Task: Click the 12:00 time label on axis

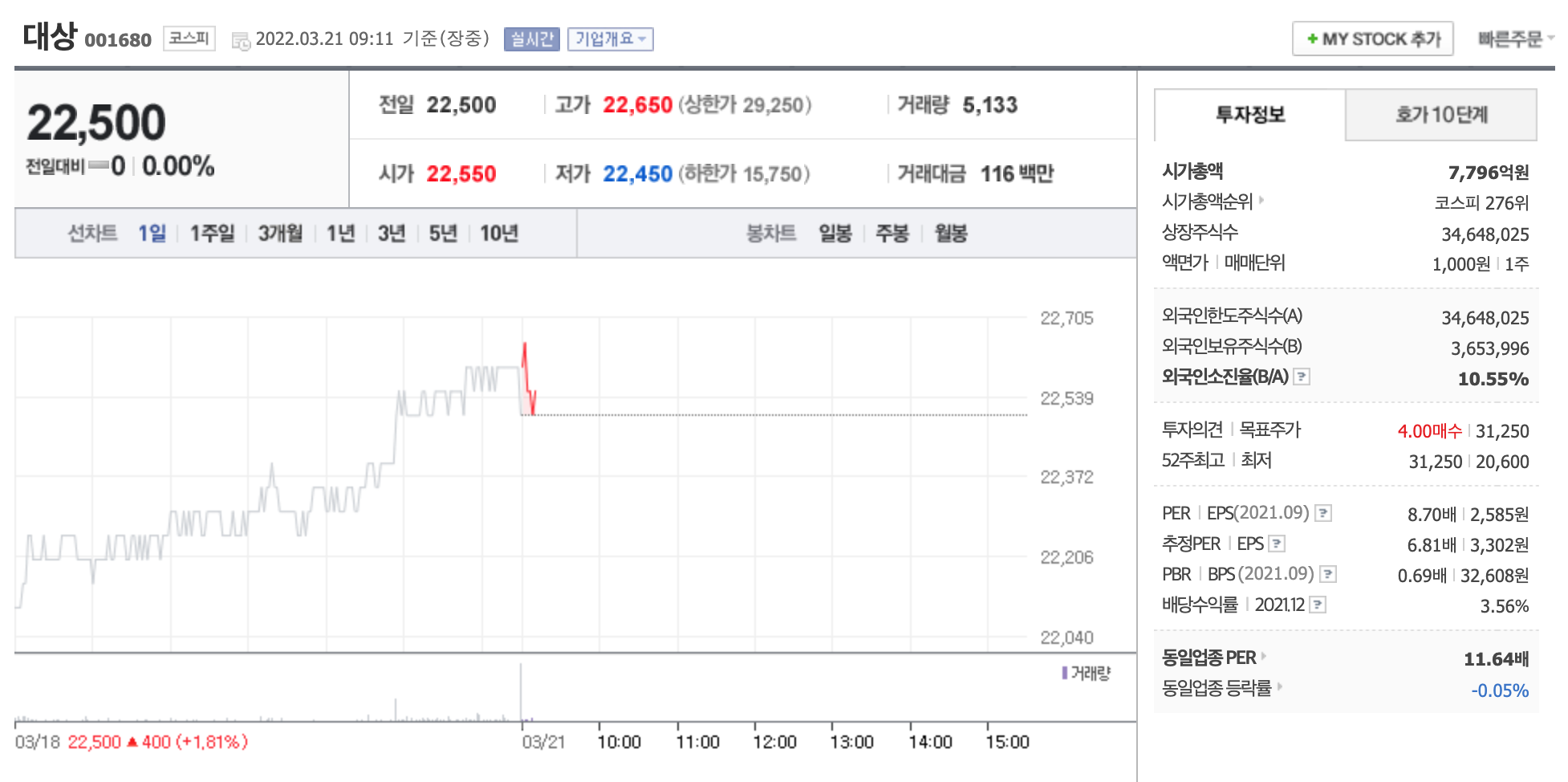Action: 774,742
